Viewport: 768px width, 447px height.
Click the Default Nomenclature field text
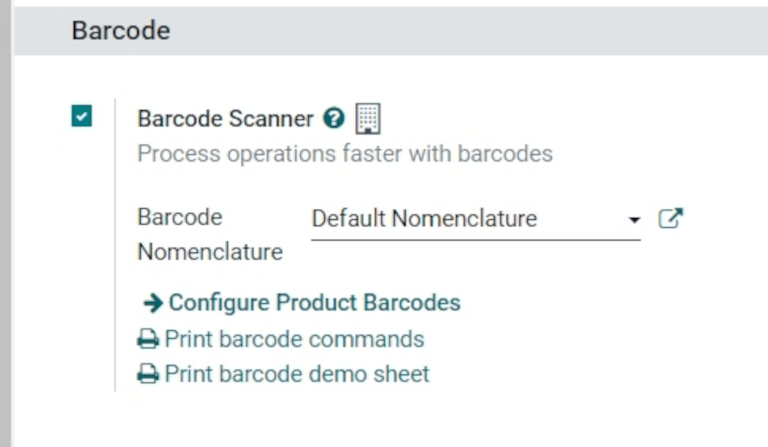[x=424, y=219]
